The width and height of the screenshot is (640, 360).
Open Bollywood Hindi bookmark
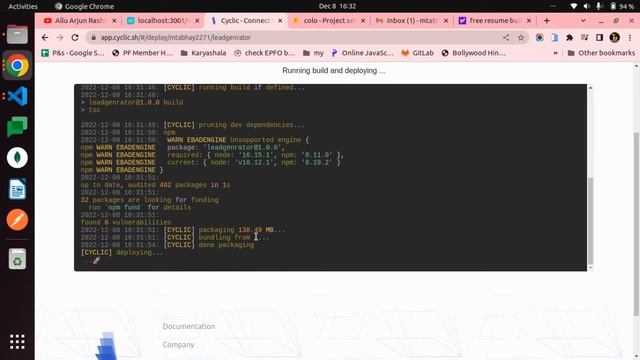473,53
